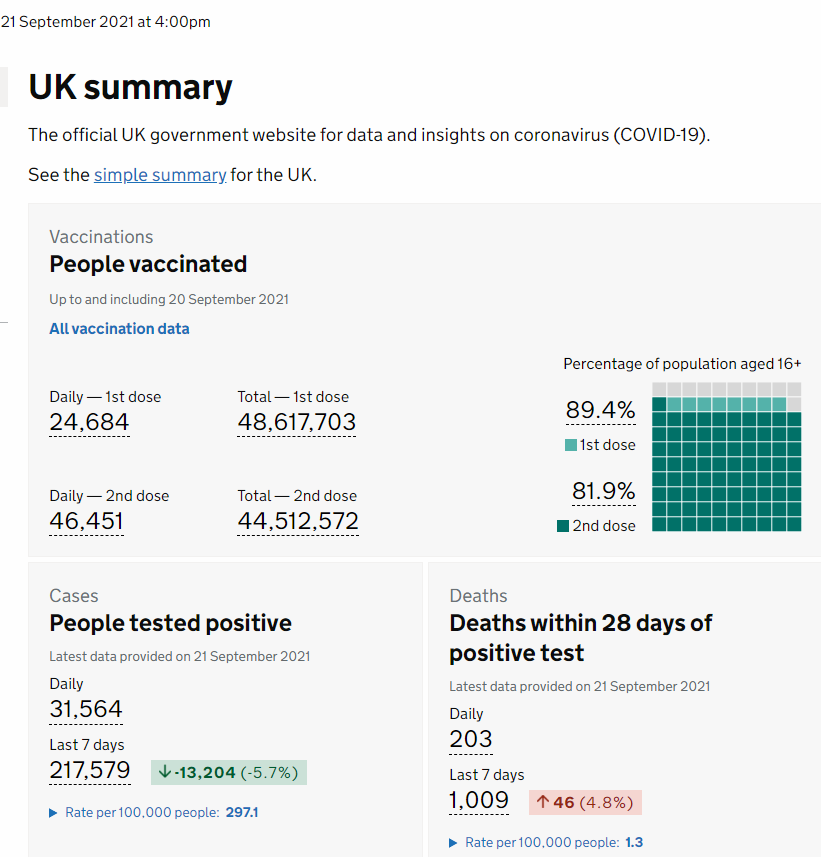
Task: Click the last 7 days deaths 1,009
Action: pos(479,800)
